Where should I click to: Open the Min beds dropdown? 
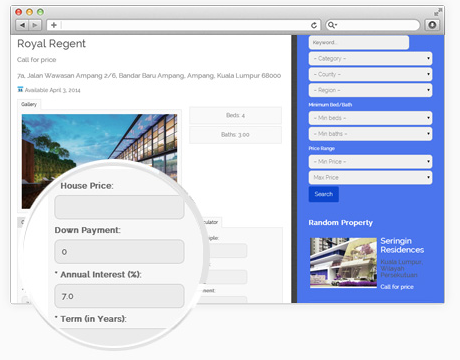pyautogui.click(x=370, y=118)
